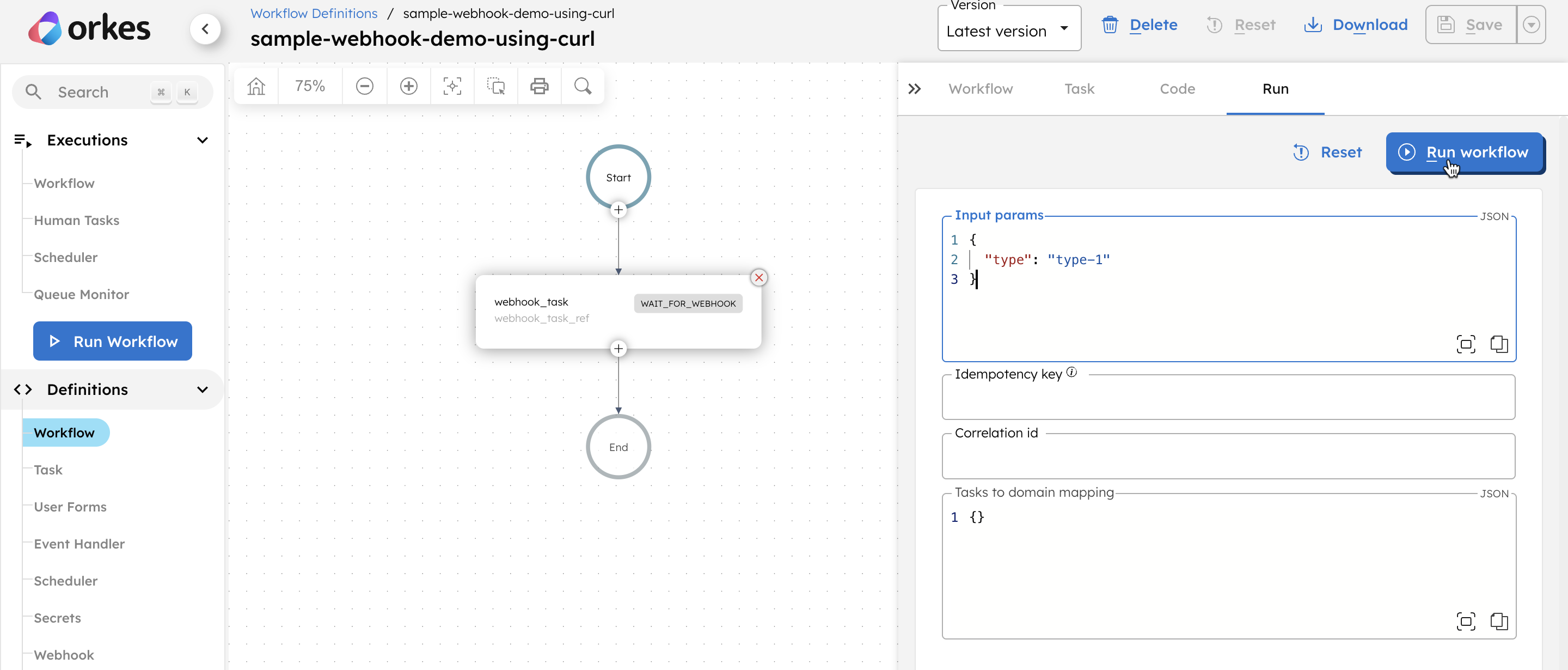Viewport: 1568px width, 670px height.
Task: Remove webhook_task with red X
Action: point(759,278)
